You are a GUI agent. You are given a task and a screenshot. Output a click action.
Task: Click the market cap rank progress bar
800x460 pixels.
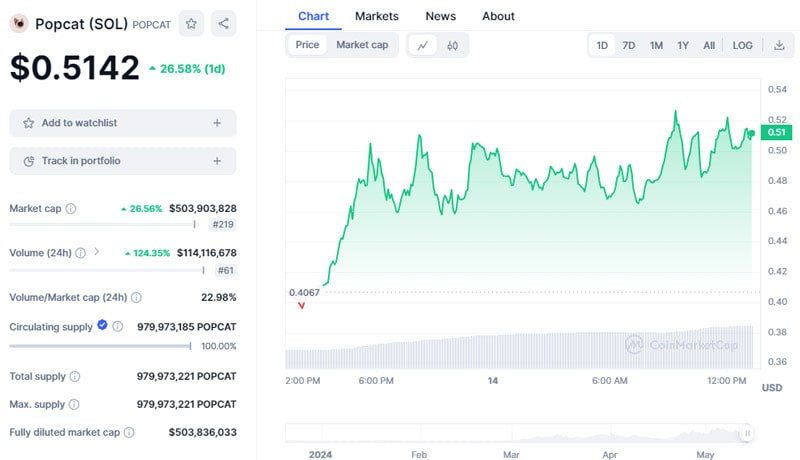coord(103,224)
